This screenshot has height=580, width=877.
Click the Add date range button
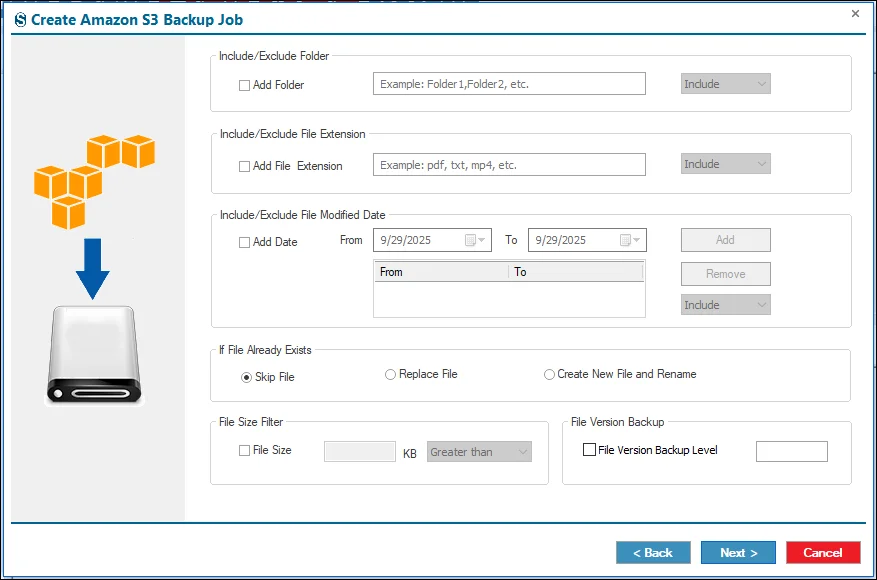(725, 240)
